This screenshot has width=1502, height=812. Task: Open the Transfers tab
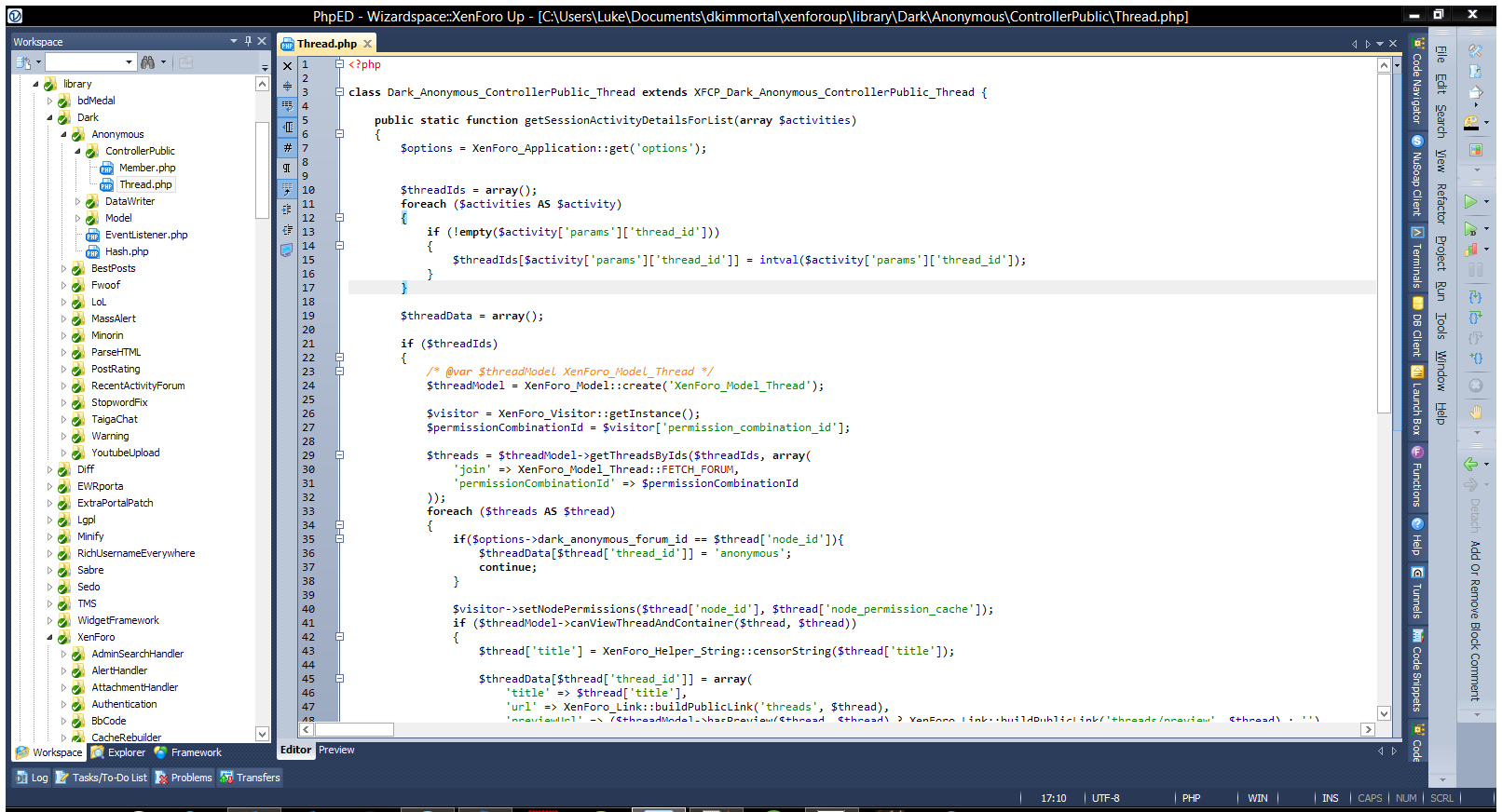pyautogui.click(x=250, y=778)
